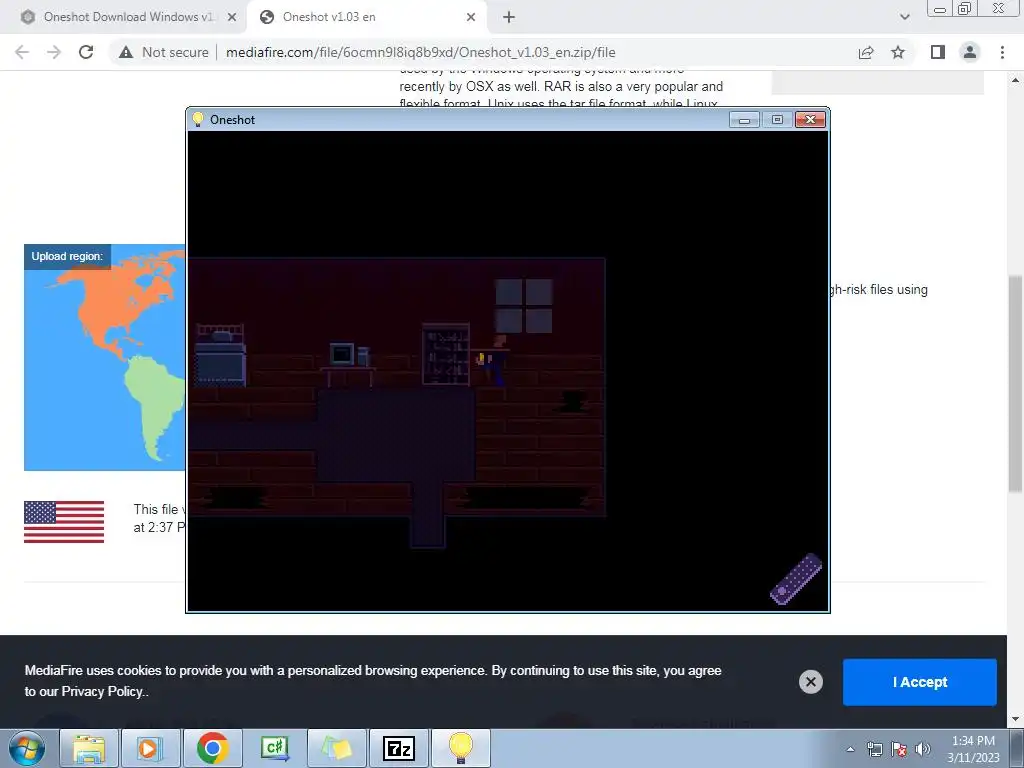Screen dimensions: 1024x768
Task: Click the remote item in game corner
Action: click(x=795, y=579)
